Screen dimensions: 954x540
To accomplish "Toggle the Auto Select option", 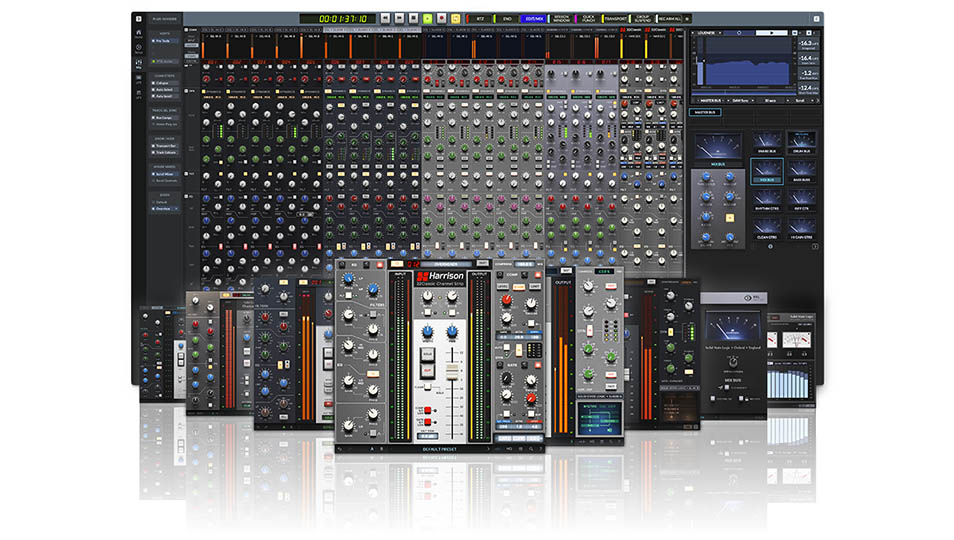I will pyautogui.click(x=163, y=90).
